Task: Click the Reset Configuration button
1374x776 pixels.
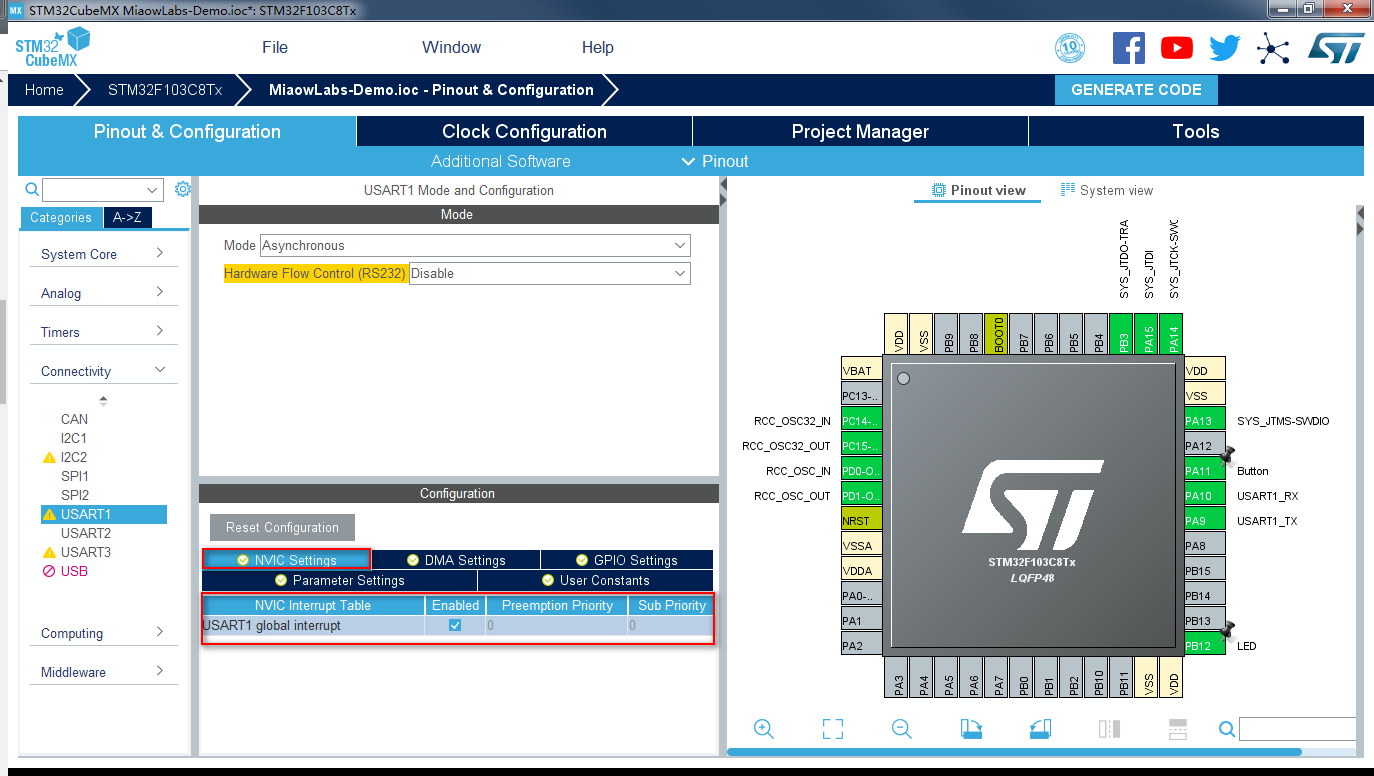Action: click(282, 527)
